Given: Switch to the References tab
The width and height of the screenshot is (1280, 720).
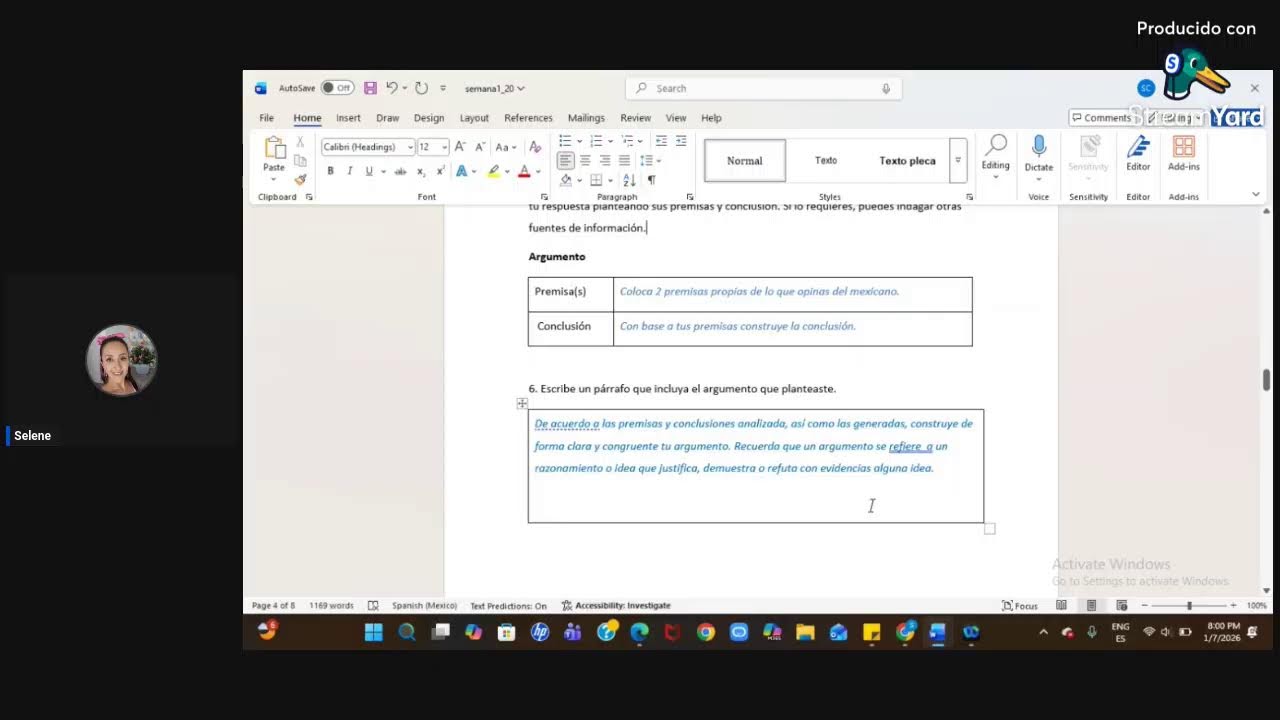Looking at the screenshot, I should pyautogui.click(x=528, y=118).
